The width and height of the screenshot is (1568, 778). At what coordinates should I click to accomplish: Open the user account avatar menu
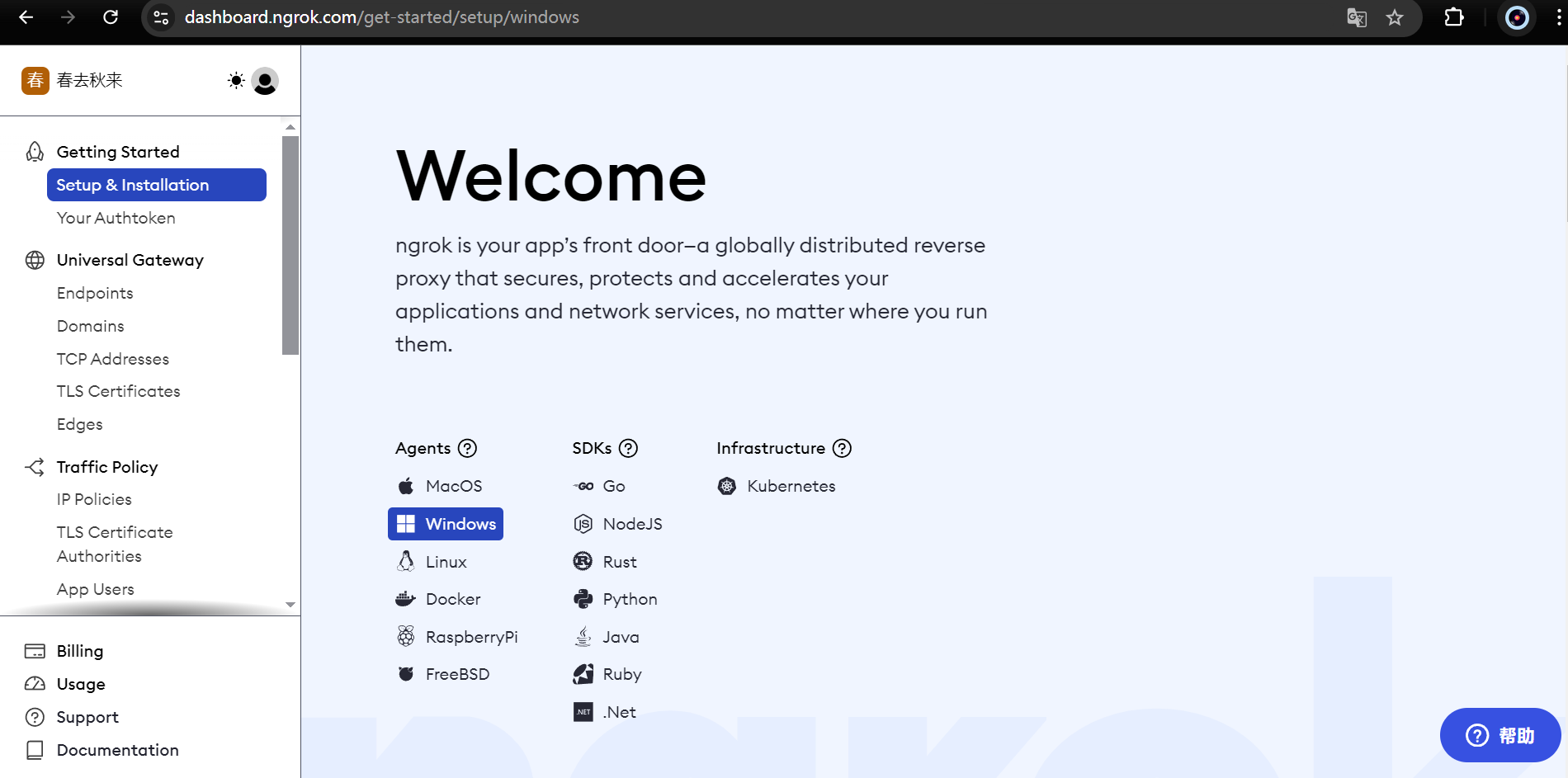click(265, 81)
